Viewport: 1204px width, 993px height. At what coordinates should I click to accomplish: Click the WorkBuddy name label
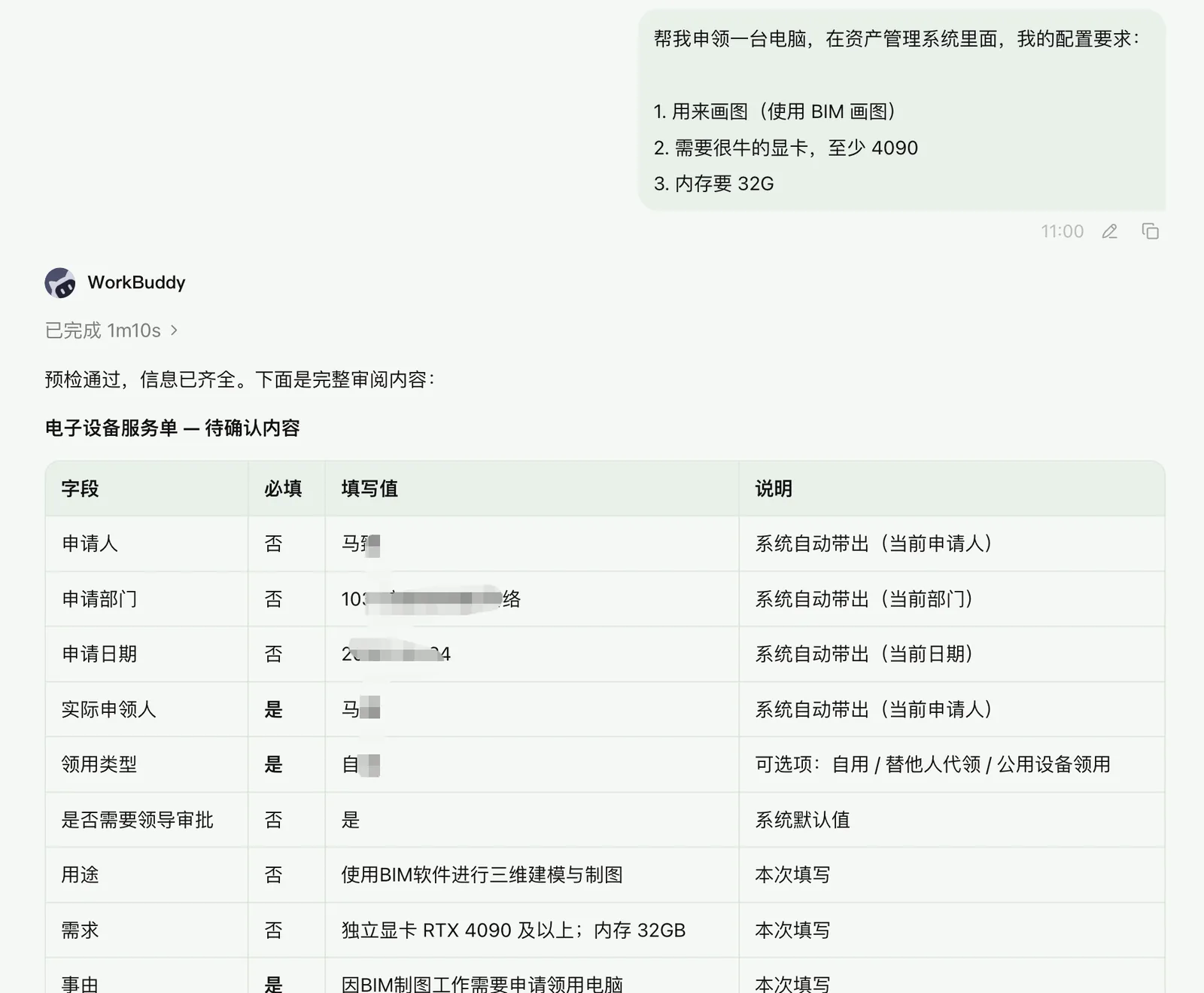[136, 282]
